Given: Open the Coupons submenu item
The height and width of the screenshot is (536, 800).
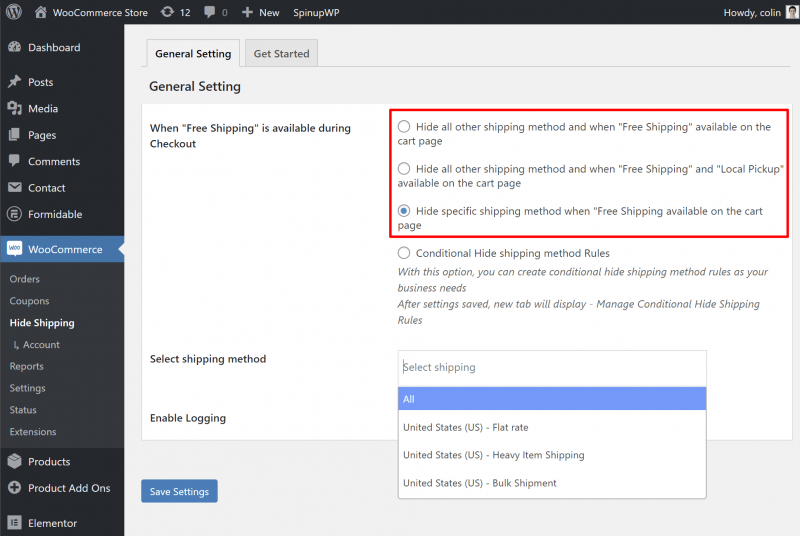Looking at the screenshot, I should click(x=29, y=301).
